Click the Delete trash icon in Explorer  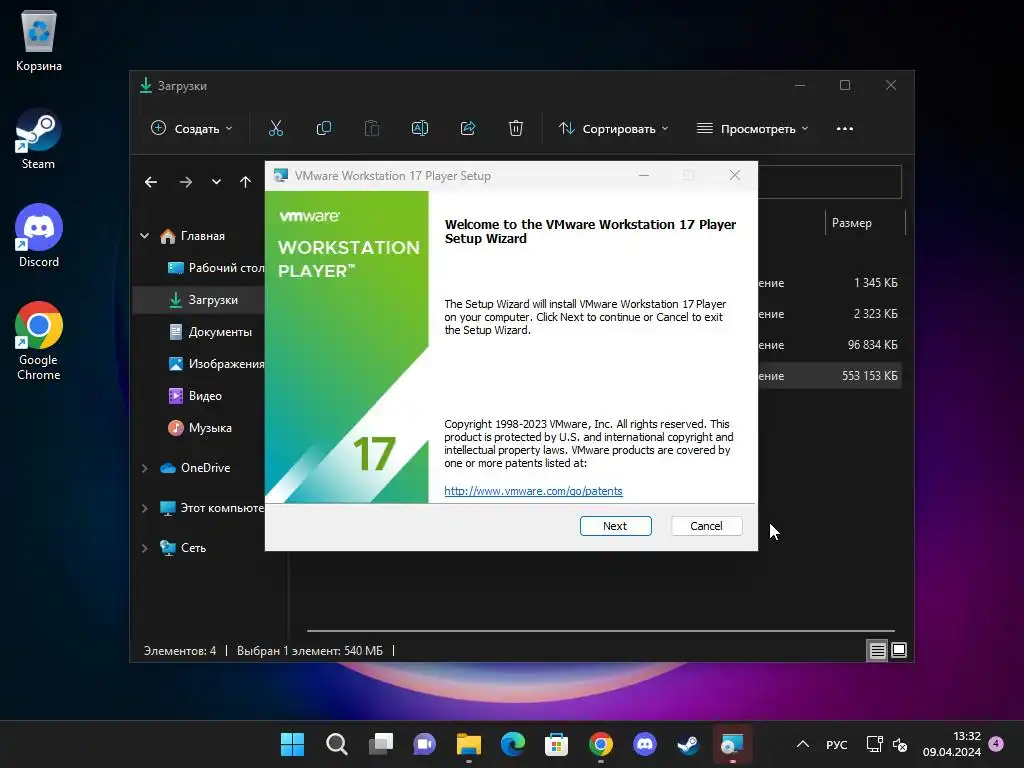[515, 129]
